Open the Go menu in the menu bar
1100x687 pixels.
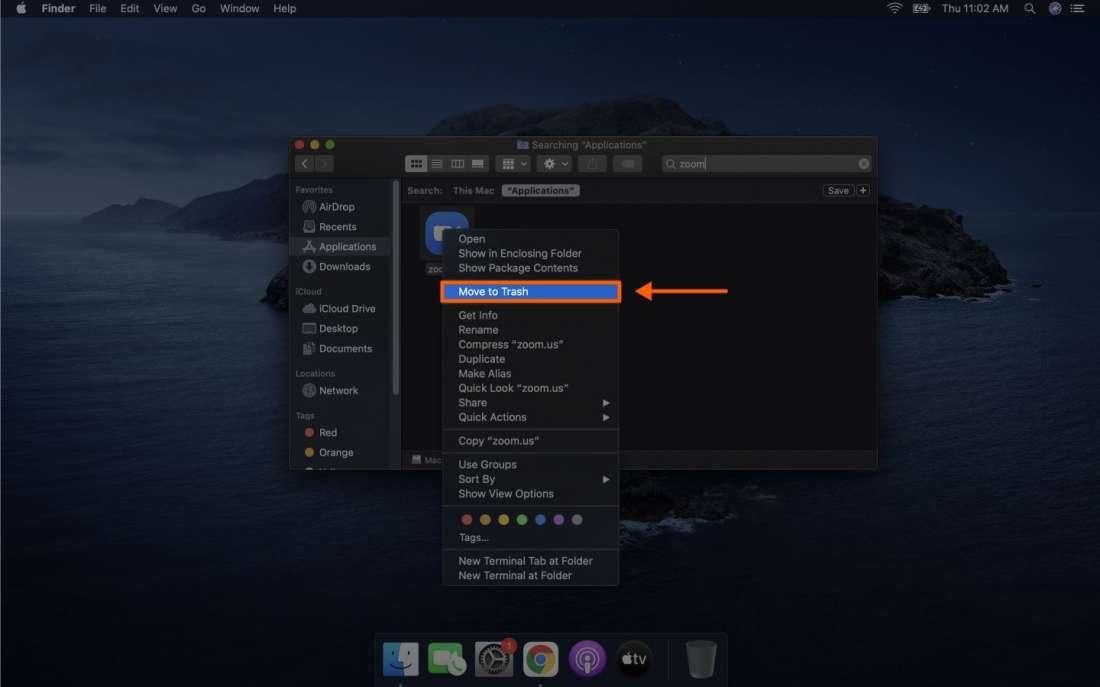[198, 8]
